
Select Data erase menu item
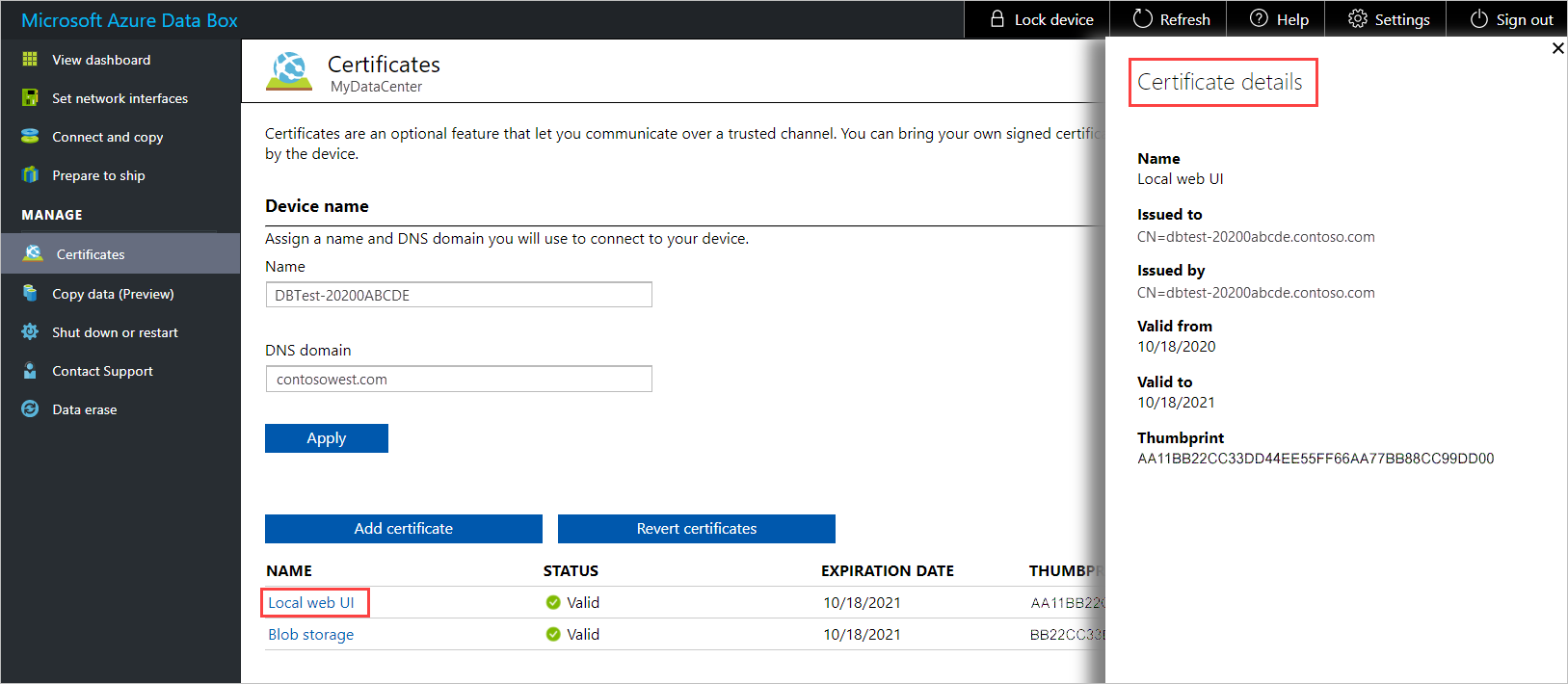85,409
